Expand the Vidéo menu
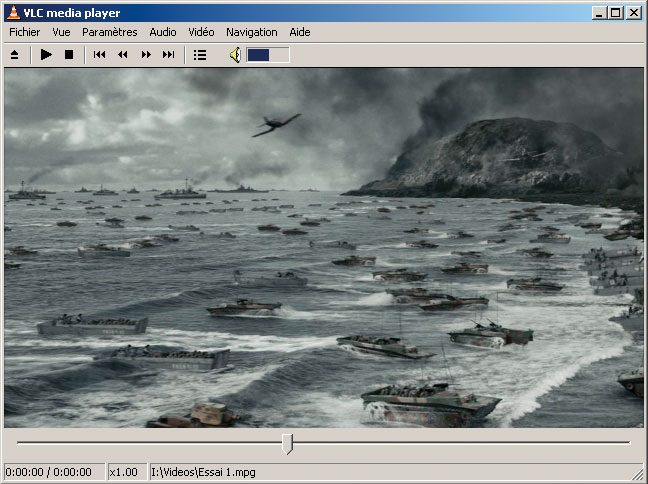Screen dimensions: 648x484 coord(201,32)
